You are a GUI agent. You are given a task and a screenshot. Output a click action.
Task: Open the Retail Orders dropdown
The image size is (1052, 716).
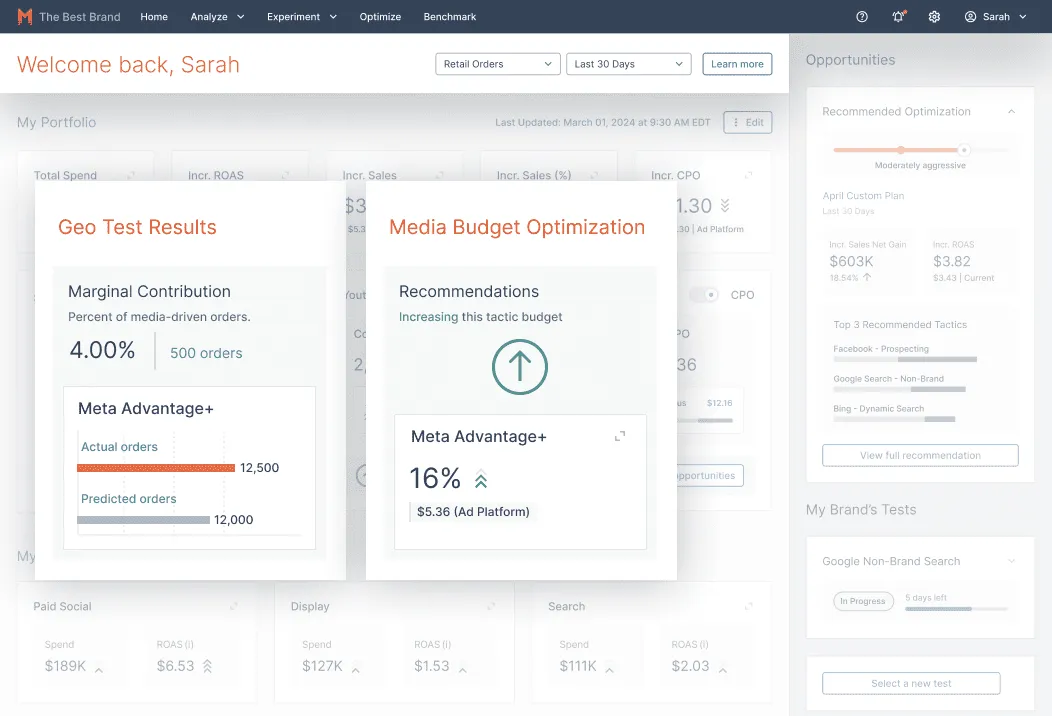497,63
